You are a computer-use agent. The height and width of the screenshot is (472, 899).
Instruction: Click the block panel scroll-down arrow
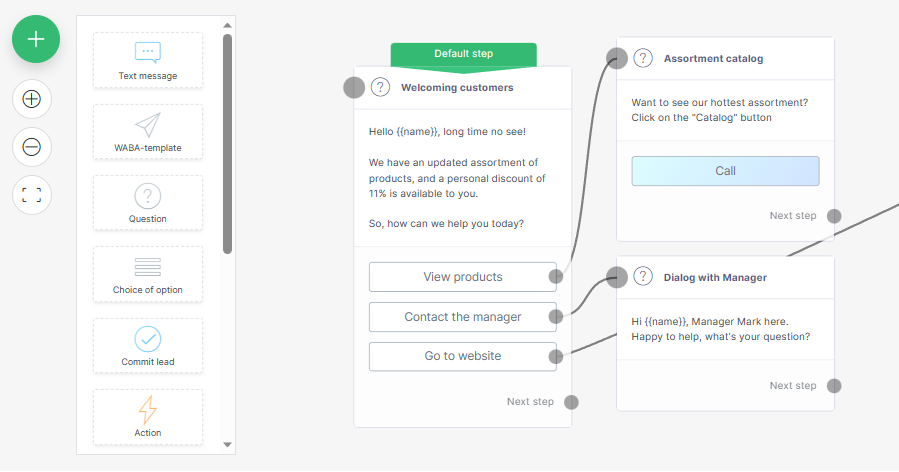click(228, 444)
